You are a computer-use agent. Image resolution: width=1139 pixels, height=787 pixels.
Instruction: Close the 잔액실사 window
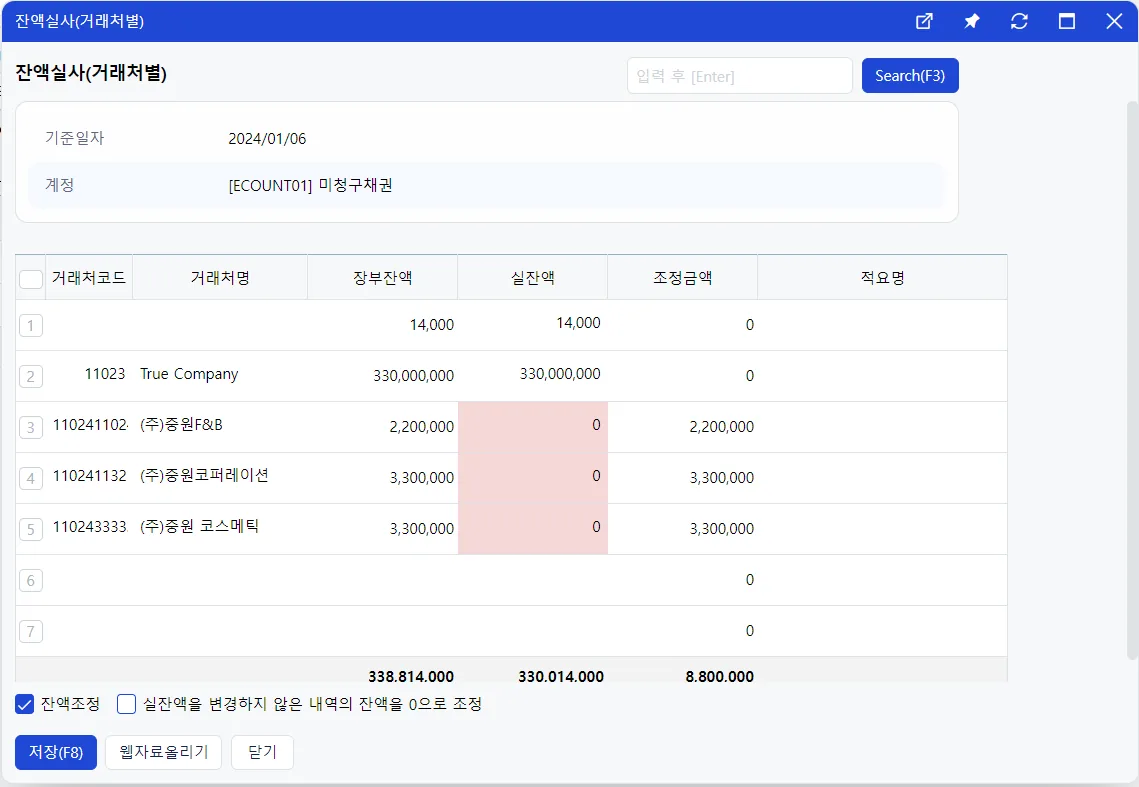[x=1114, y=21]
